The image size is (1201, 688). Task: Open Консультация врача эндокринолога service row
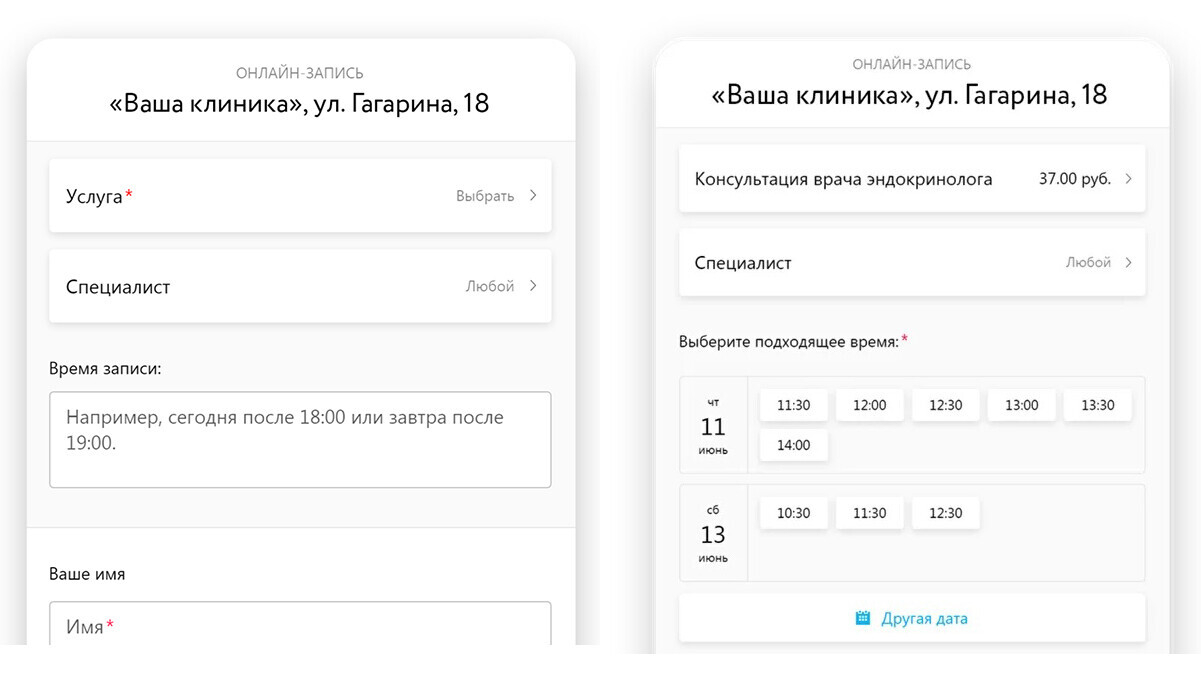pyautogui.click(x=912, y=179)
